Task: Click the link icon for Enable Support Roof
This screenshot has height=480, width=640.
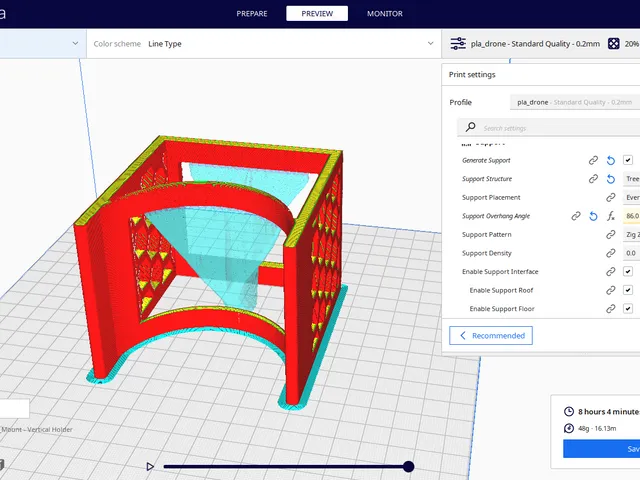Action: 611,290
